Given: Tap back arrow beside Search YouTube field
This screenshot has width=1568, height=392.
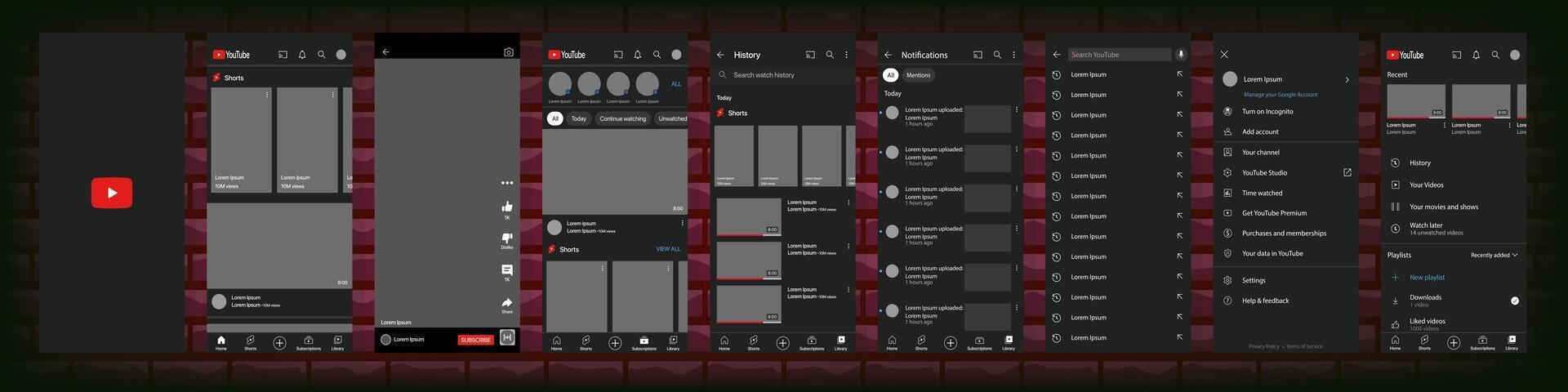Looking at the screenshot, I should tap(1057, 55).
